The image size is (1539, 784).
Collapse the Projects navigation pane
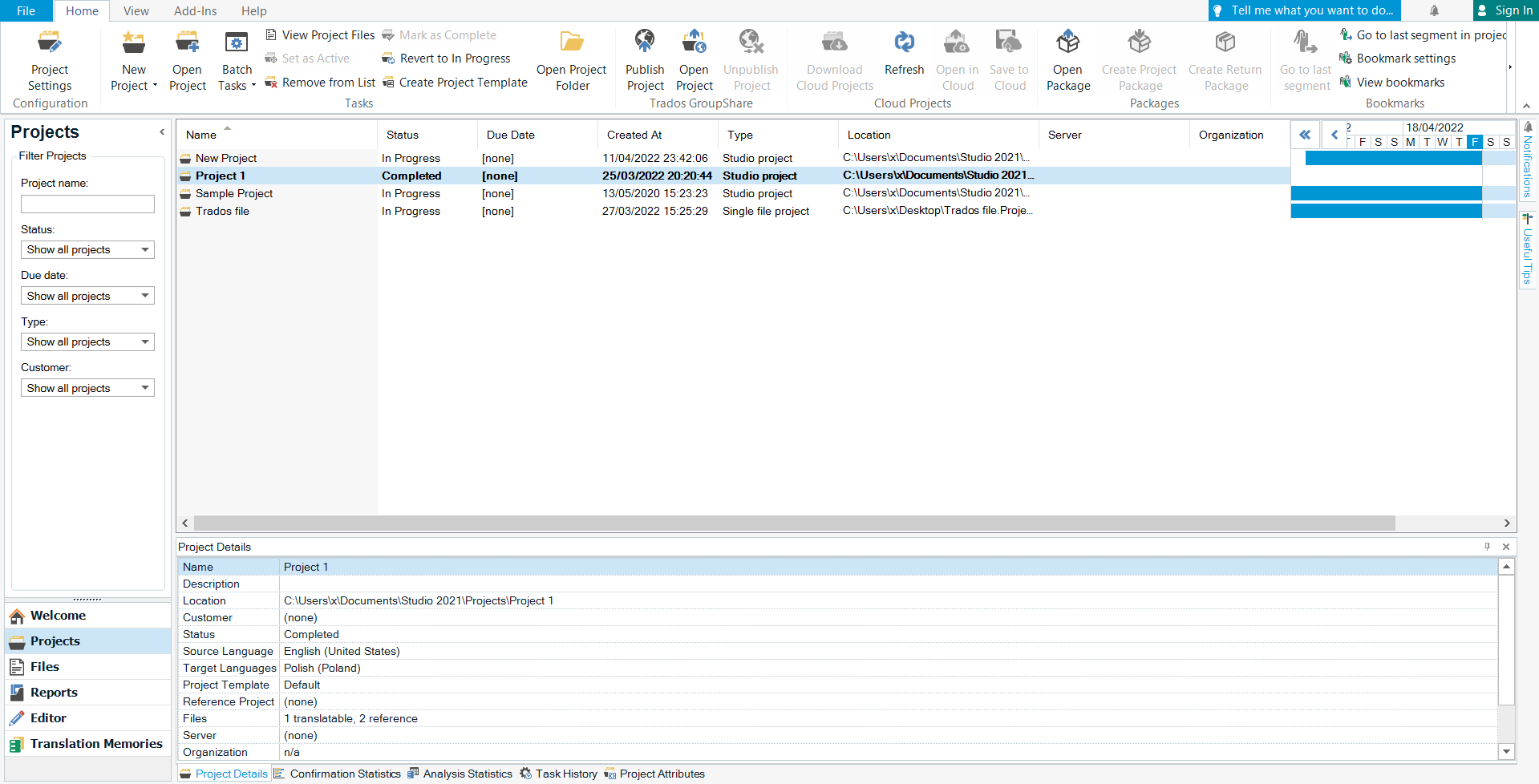[162, 132]
